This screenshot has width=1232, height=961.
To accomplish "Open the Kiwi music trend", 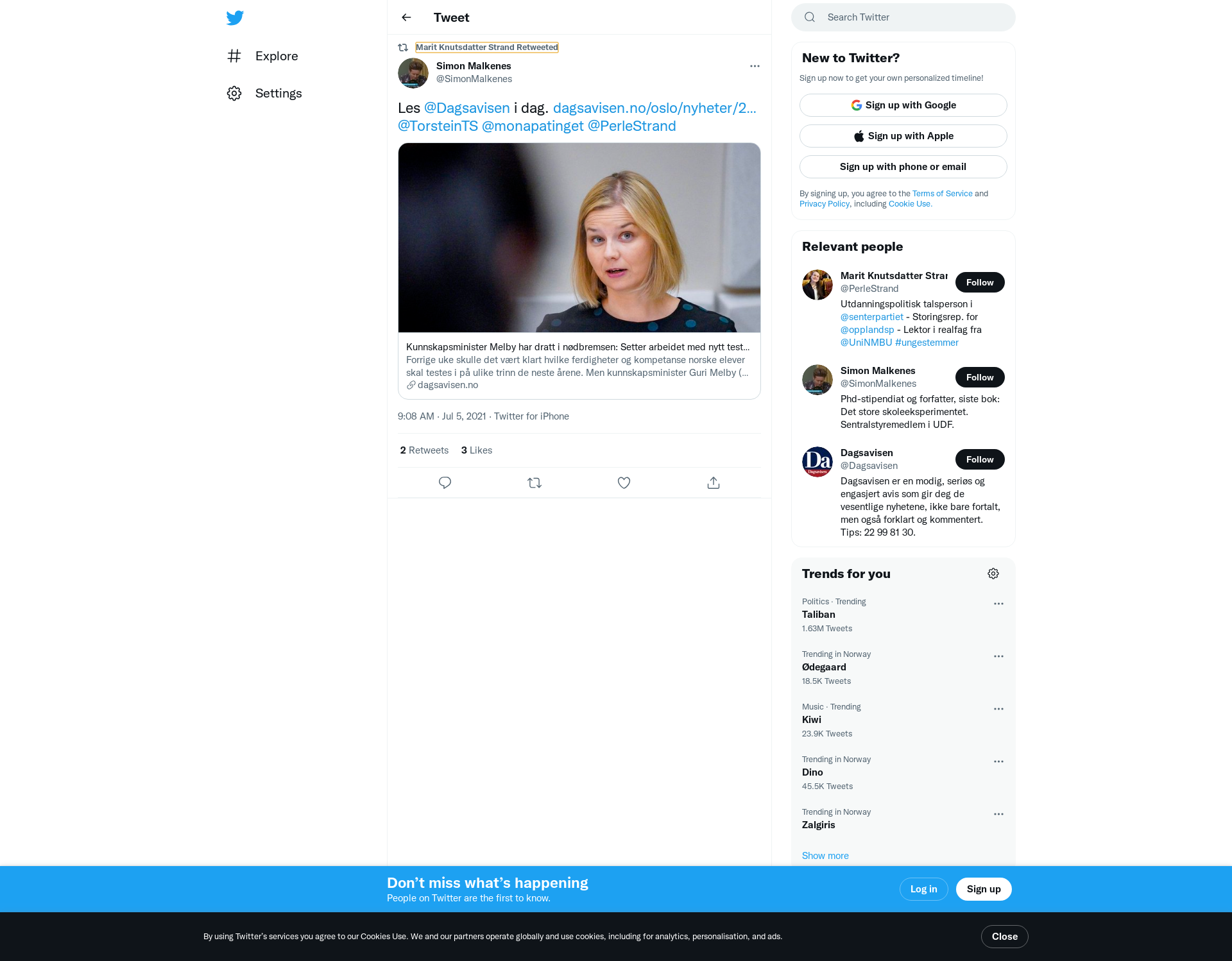I will point(903,720).
